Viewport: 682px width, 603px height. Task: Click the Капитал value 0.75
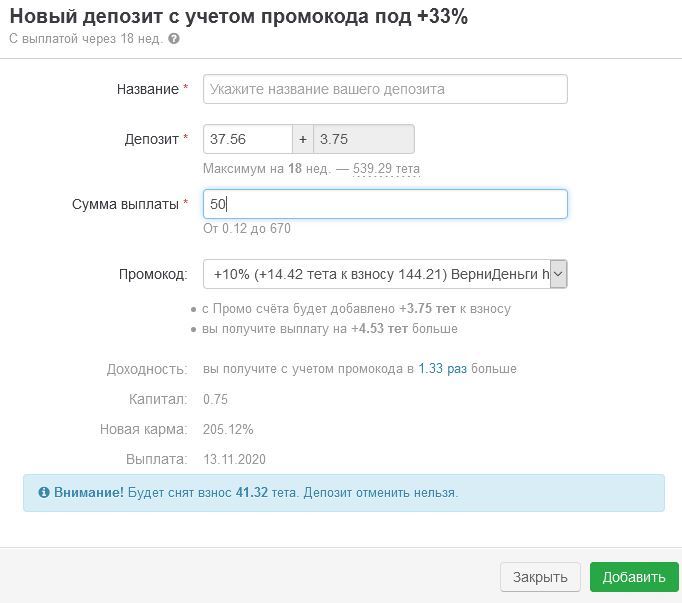tap(215, 399)
